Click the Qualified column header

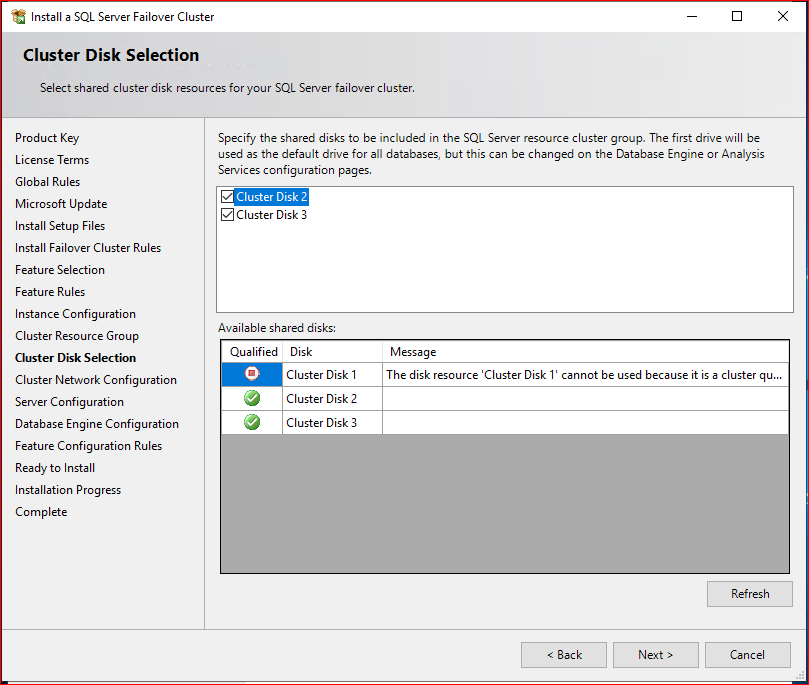click(x=253, y=352)
